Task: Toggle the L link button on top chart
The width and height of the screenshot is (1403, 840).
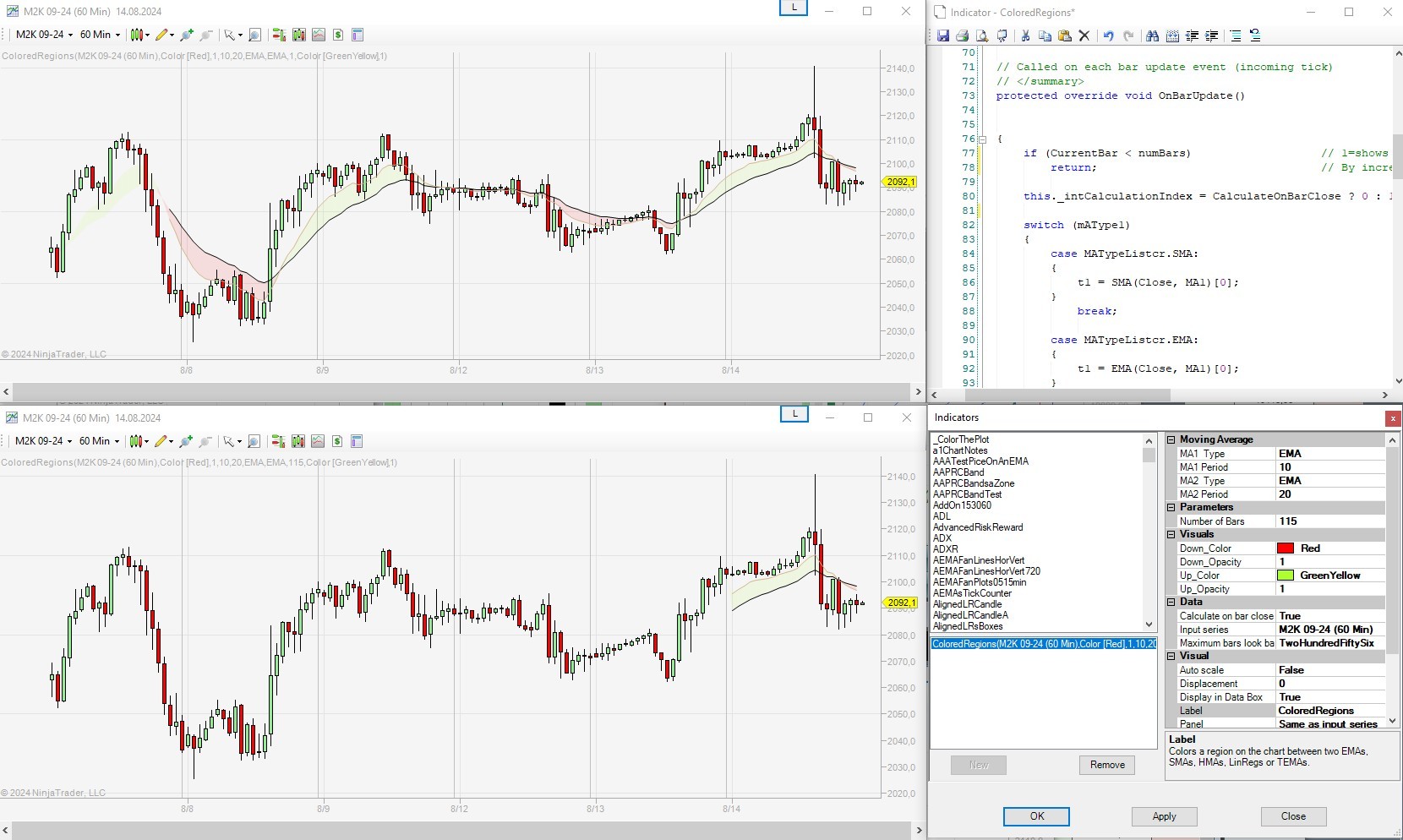Action: [794, 8]
